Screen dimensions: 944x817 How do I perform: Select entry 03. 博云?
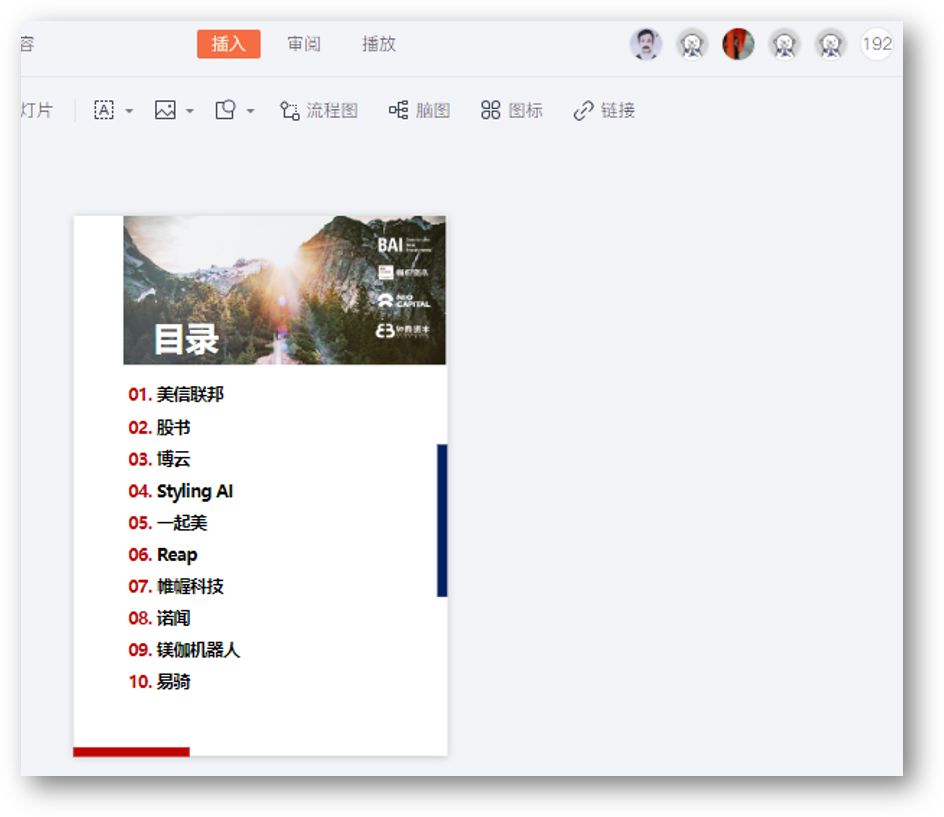pyautogui.click(x=160, y=459)
